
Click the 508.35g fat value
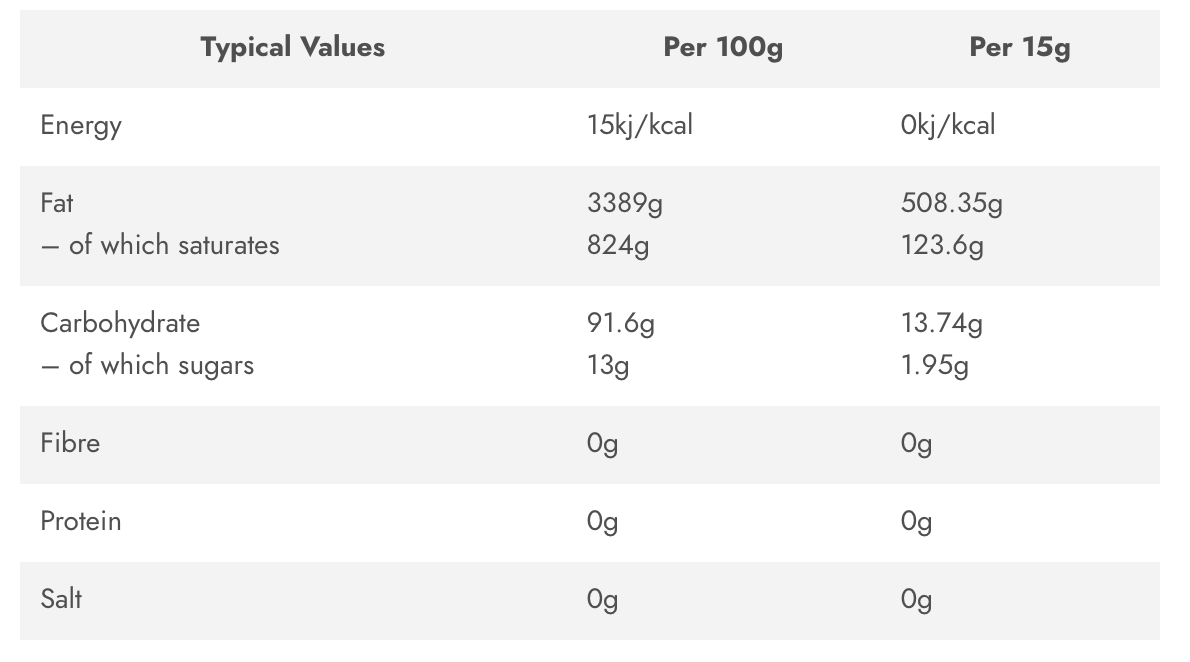coord(951,203)
